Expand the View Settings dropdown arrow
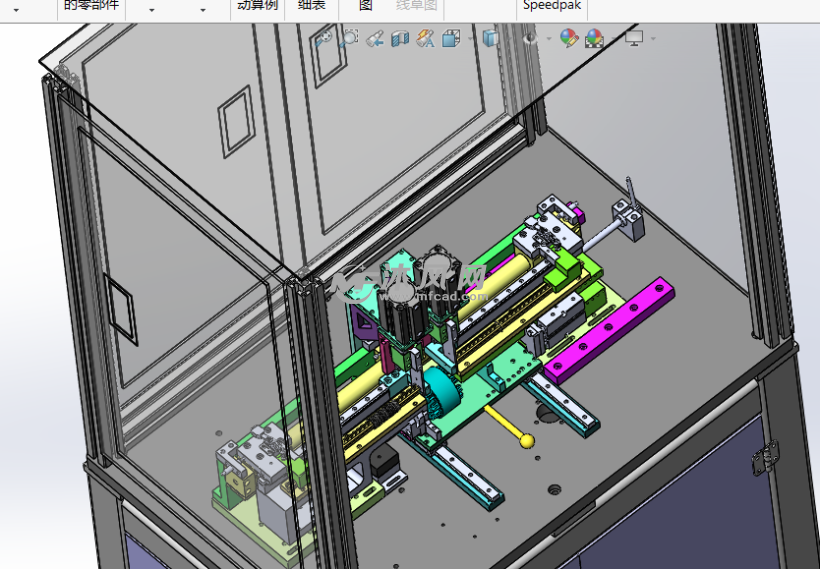 [653, 40]
